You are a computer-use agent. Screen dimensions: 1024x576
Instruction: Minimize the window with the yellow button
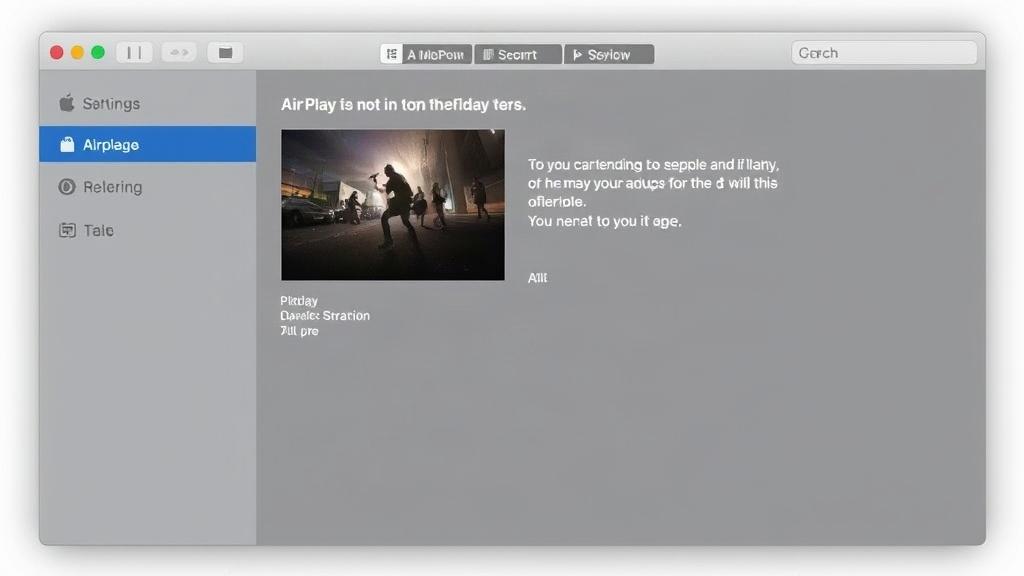[77, 52]
